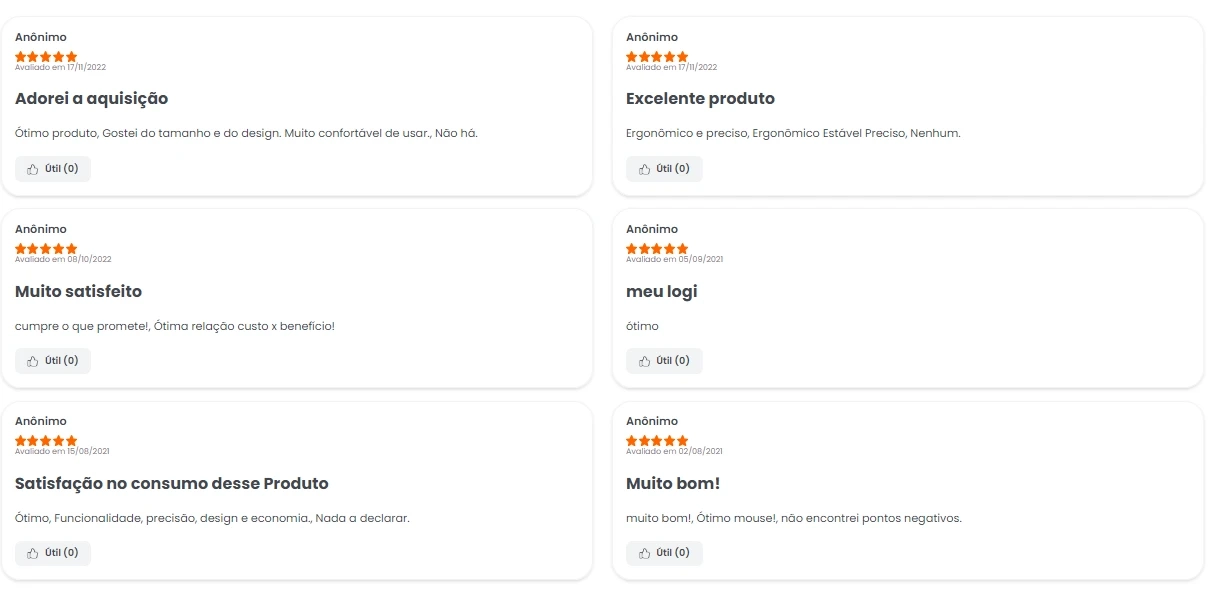
Task: Select the text "cumpre o que promete!"
Action: click(x=82, y=326)
